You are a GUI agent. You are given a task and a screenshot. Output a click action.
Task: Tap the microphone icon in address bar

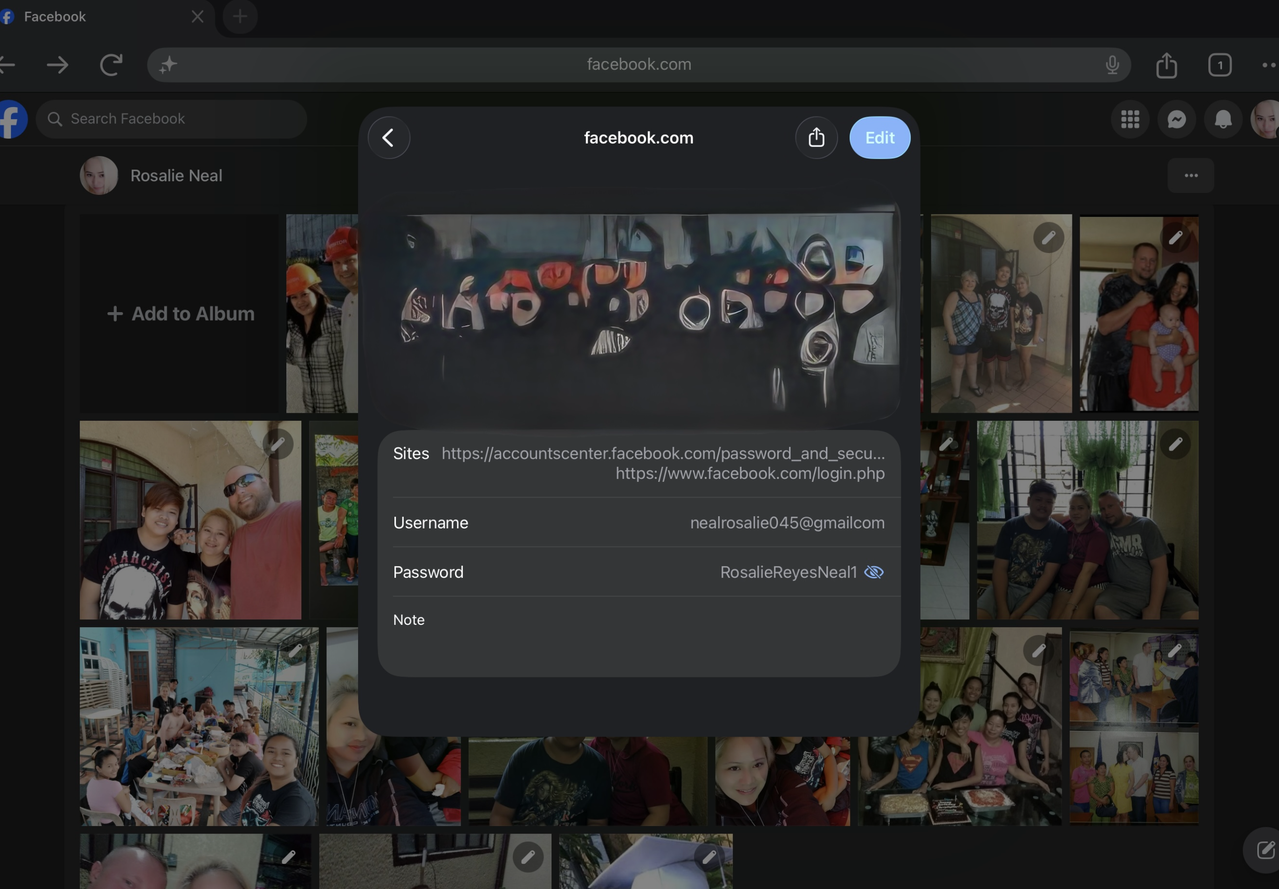point(1112,65)
